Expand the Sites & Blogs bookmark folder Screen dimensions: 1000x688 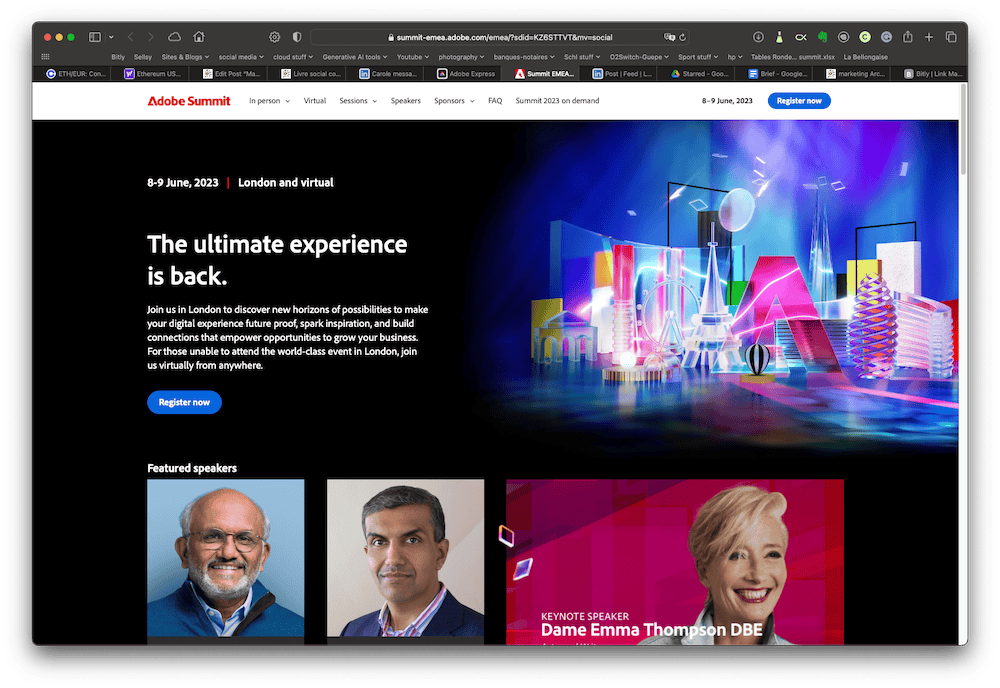(x=185, y=57)
